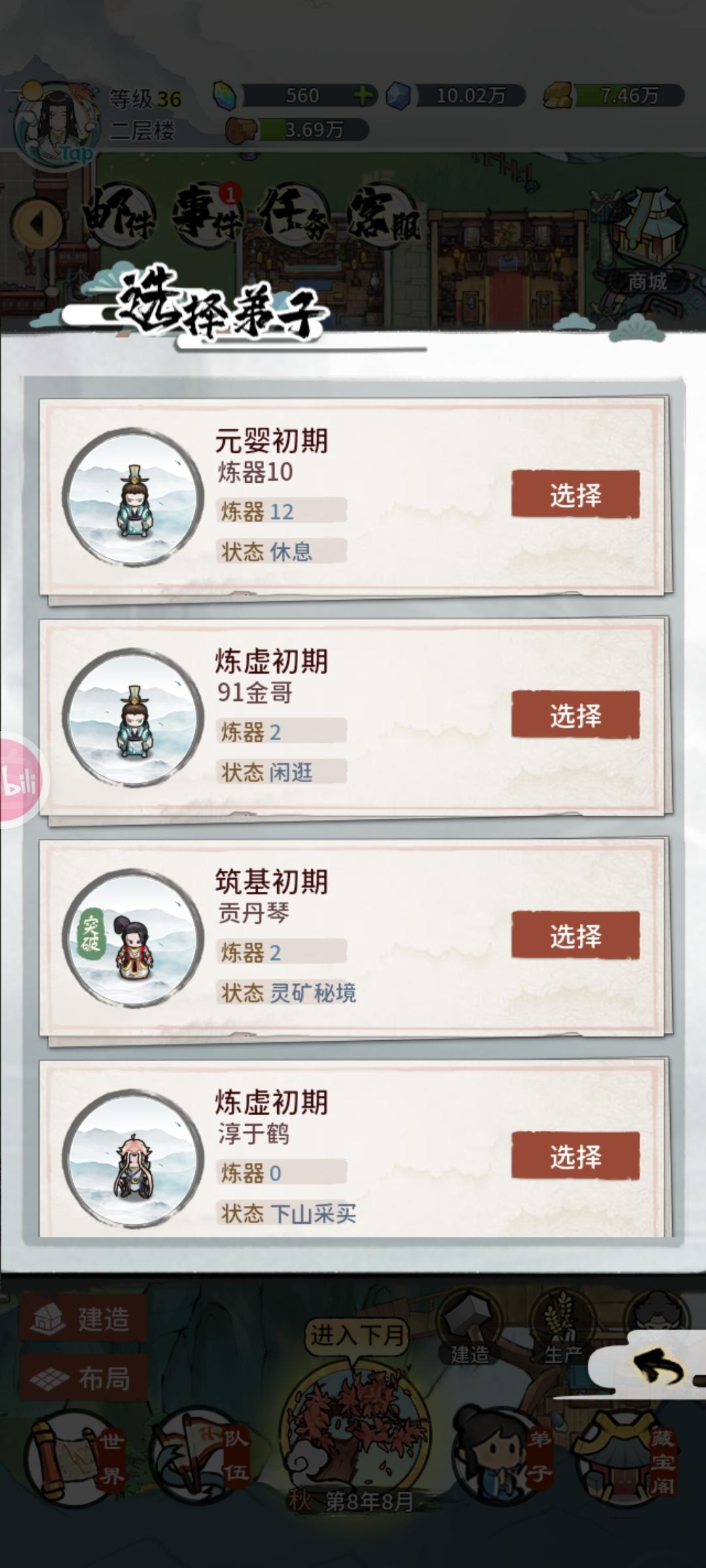706x1568 pixels.
Task: Open the 事件 events icon with badge
Action: [x=207, y=214]
